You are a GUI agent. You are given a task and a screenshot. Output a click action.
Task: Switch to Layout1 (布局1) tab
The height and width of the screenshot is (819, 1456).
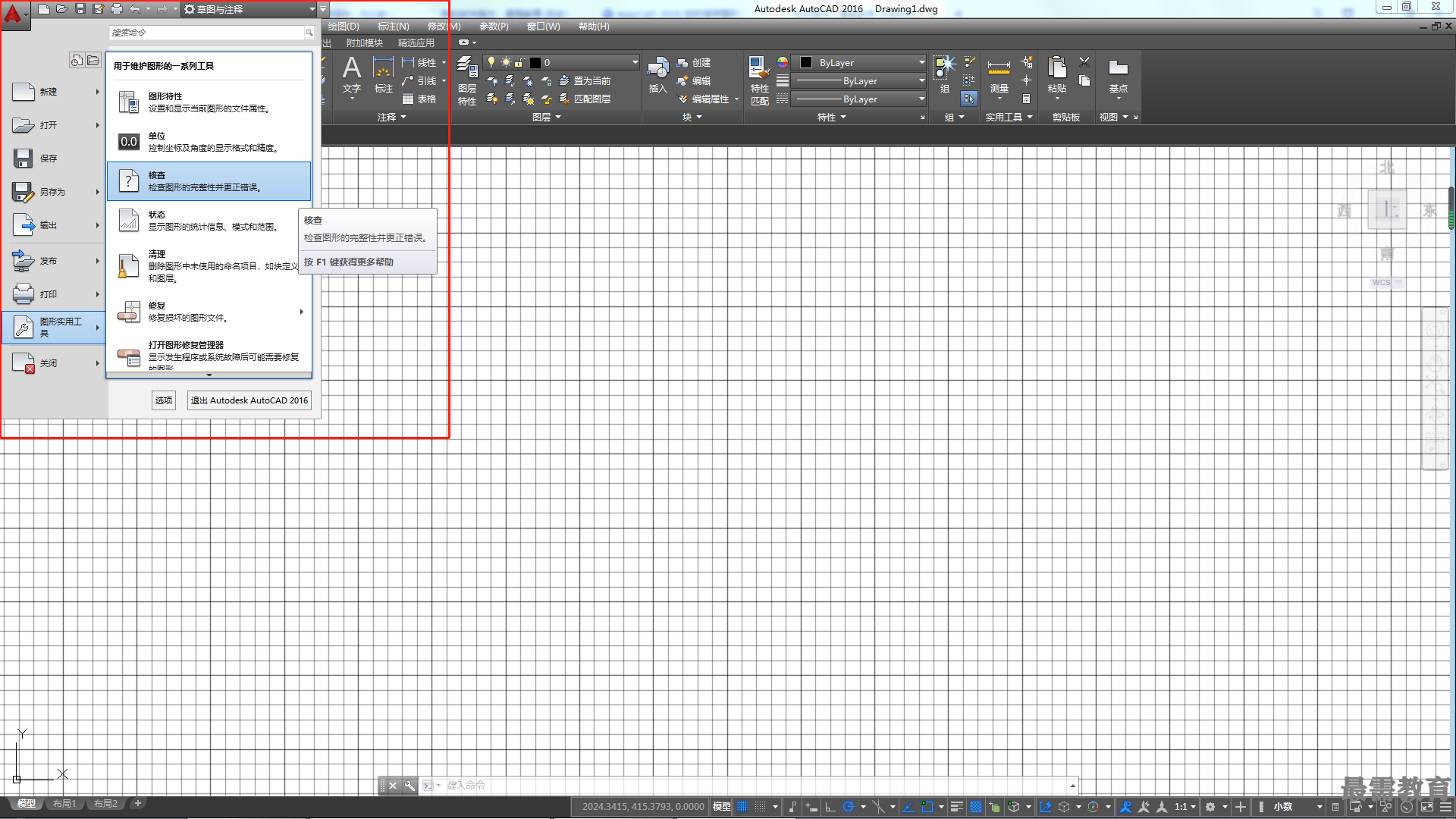[64, 804]
